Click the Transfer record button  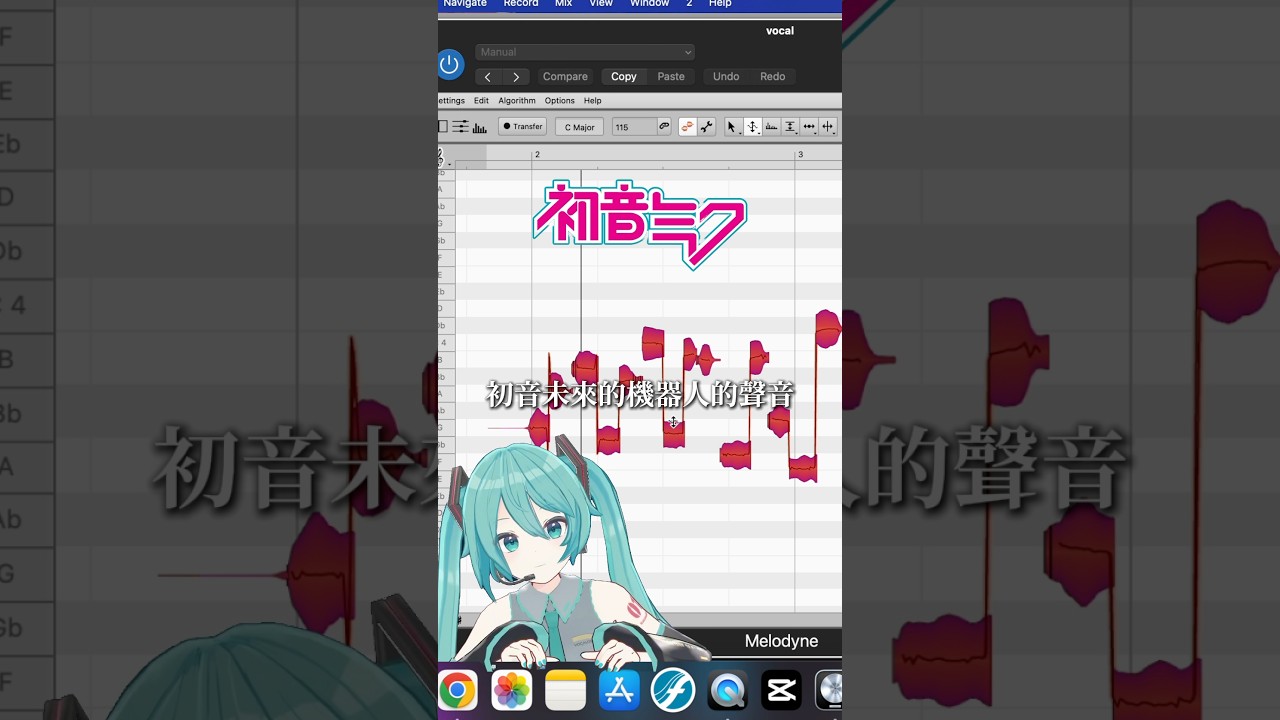pyautogui.click(x=522, y=127)
